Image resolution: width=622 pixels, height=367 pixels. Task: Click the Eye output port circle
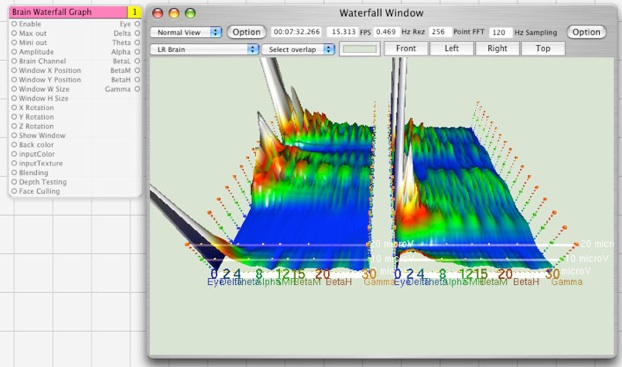point(137,24)
